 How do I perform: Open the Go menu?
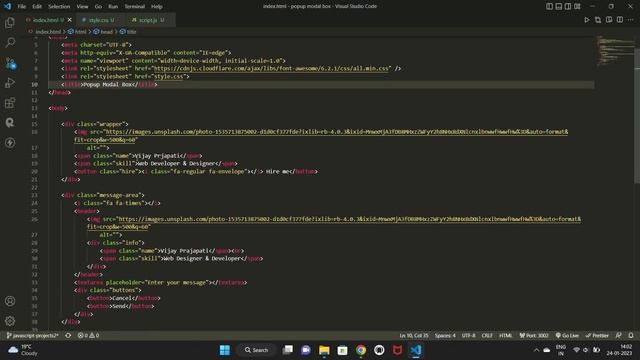[98, 7]
